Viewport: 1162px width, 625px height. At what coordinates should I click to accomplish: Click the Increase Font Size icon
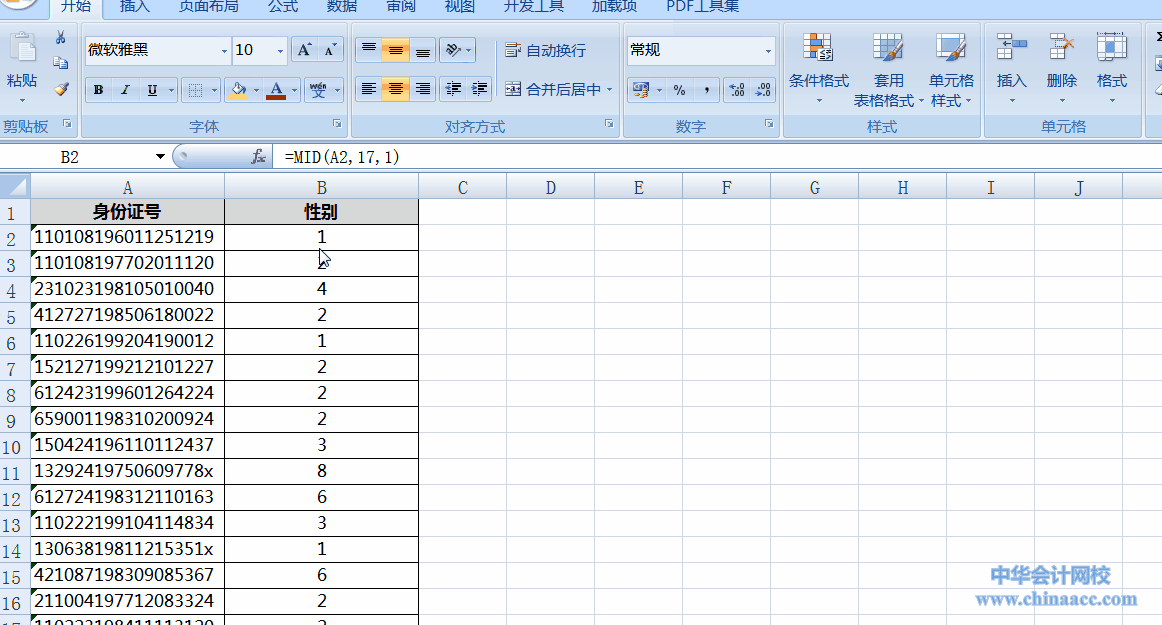pos(305,50)
